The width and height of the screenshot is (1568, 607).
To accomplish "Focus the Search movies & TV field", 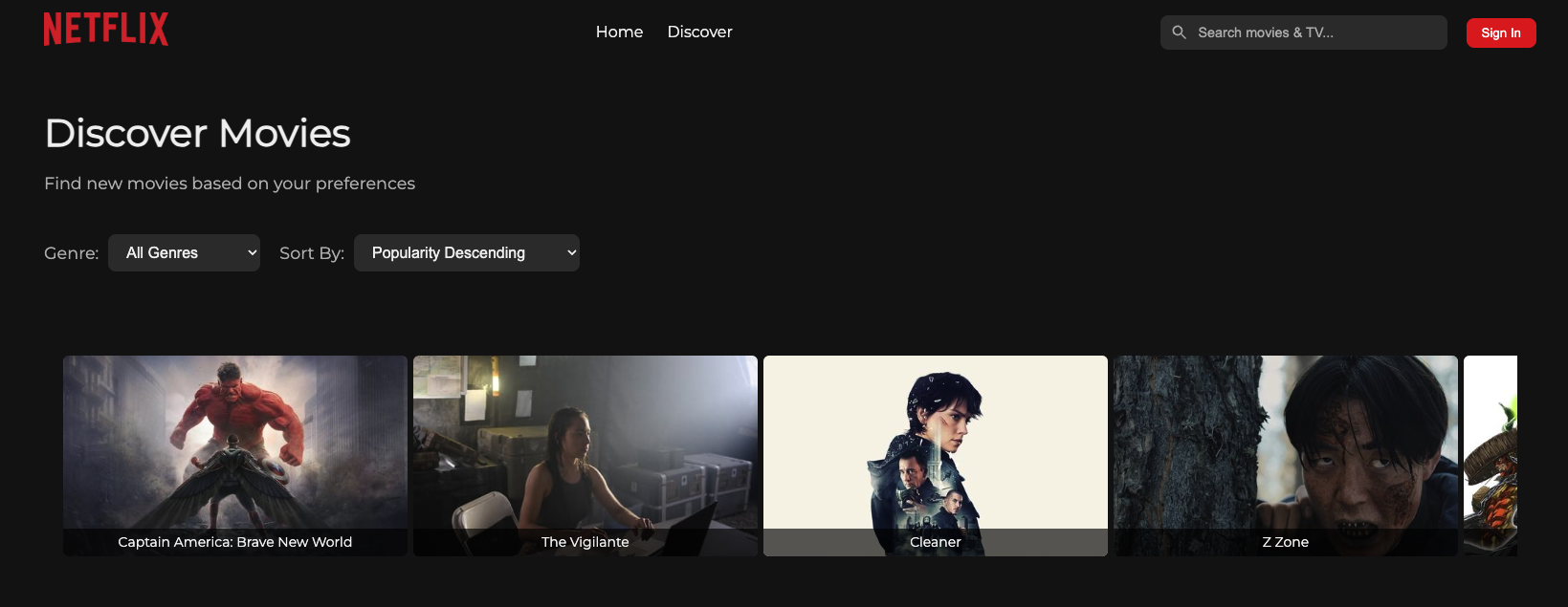I will pyautogui.click(x=1303, y=33).
